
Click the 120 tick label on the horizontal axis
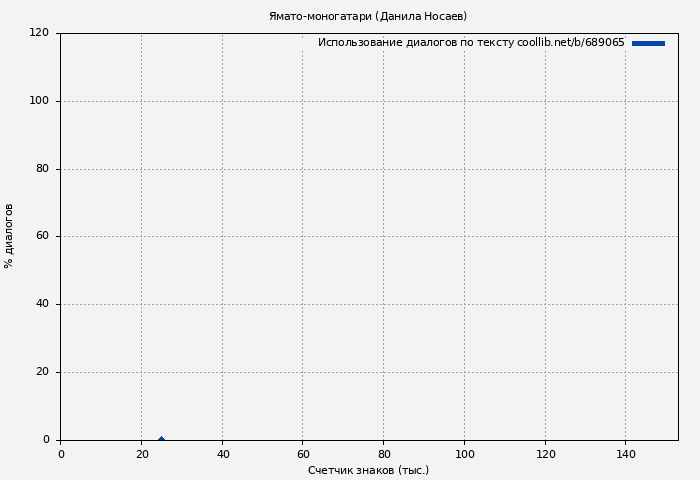tap(545, 454)
